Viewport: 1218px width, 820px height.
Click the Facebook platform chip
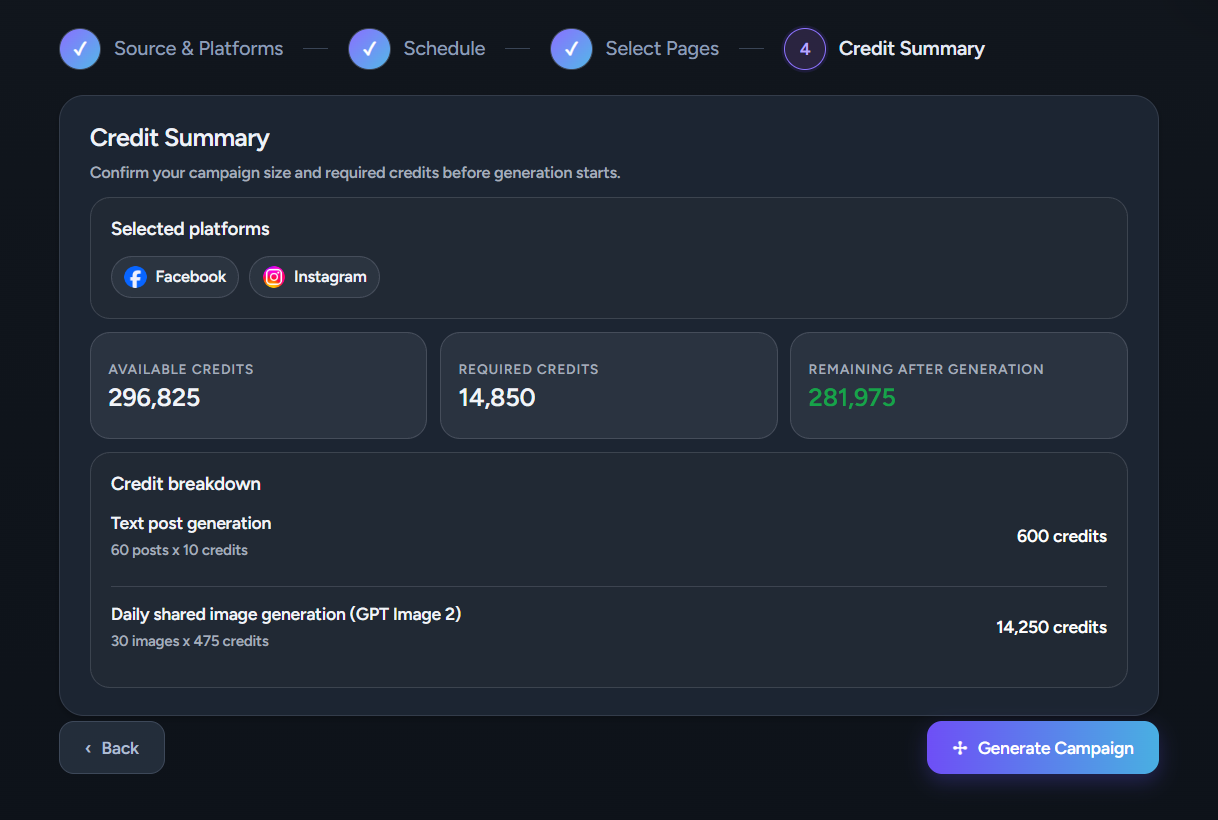click(x=175, y=277)
